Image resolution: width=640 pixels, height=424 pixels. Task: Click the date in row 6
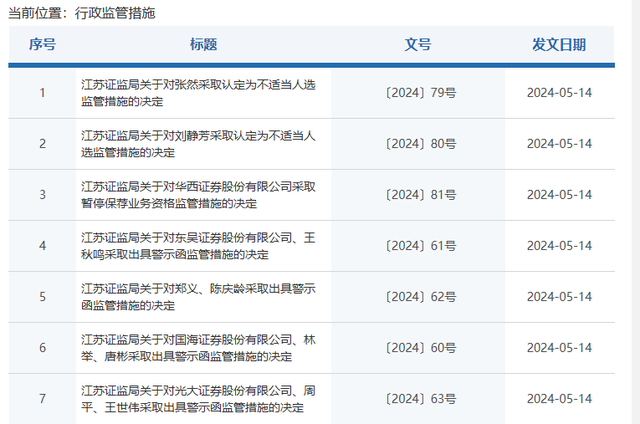pyautogui.click(x=559, y=348)
